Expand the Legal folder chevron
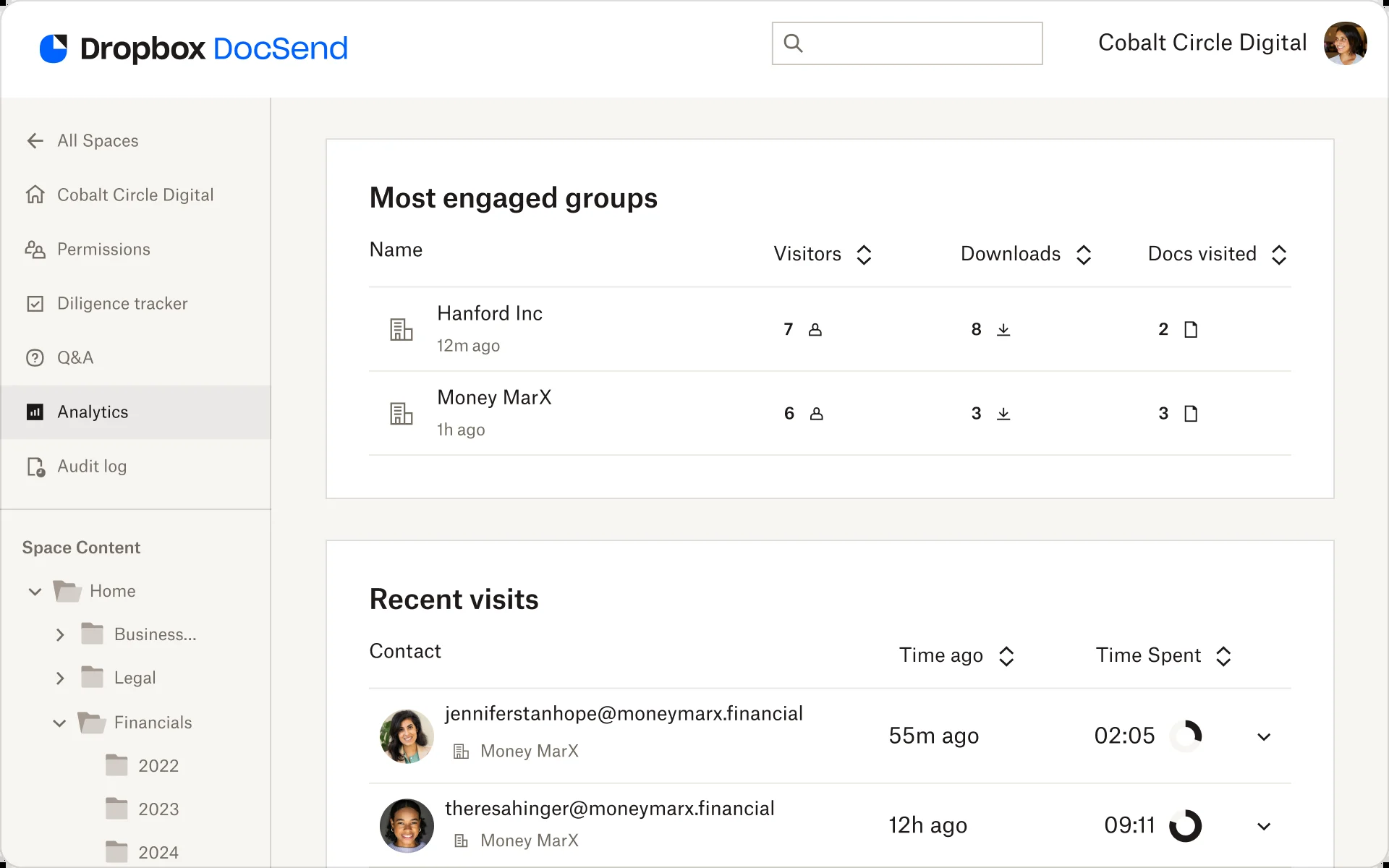Viewport: 1389px width, 868px height. (x=60, y=678)
